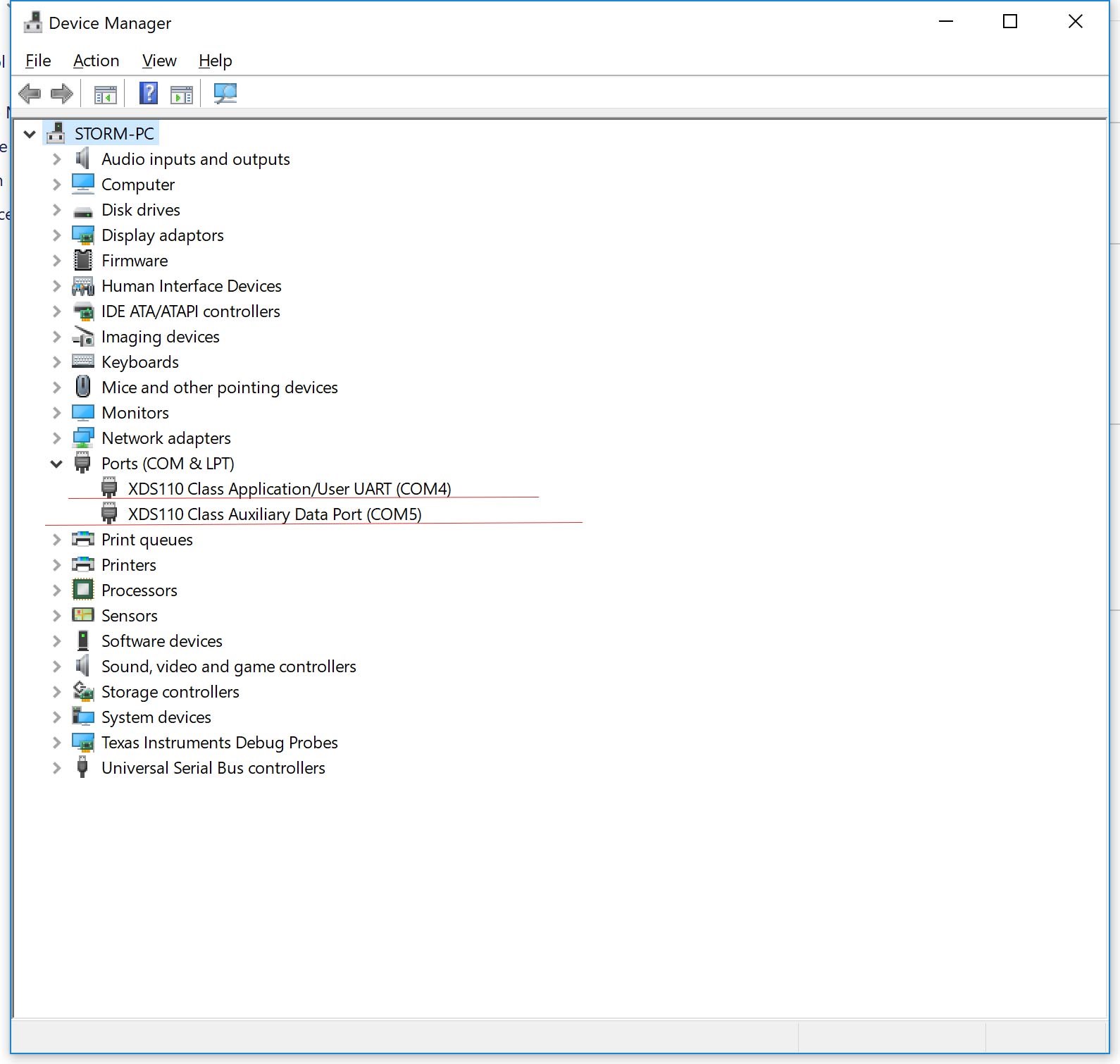Screen dimensions: 1120x1064
Task: Click the COM4 port device icon
Action: point(109,488)
